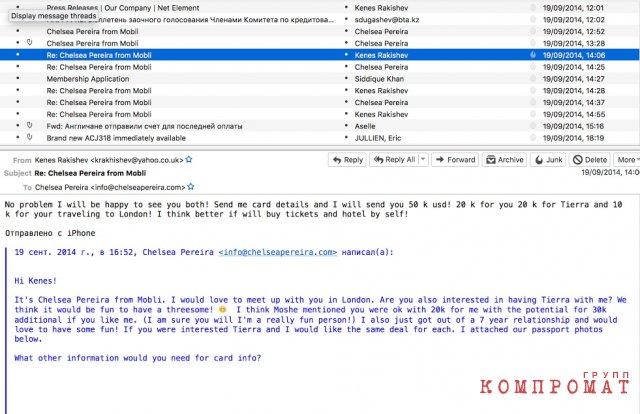Click the Reply button's arrow icon
This screenshot has height=414, width=640.
[337, 160]
